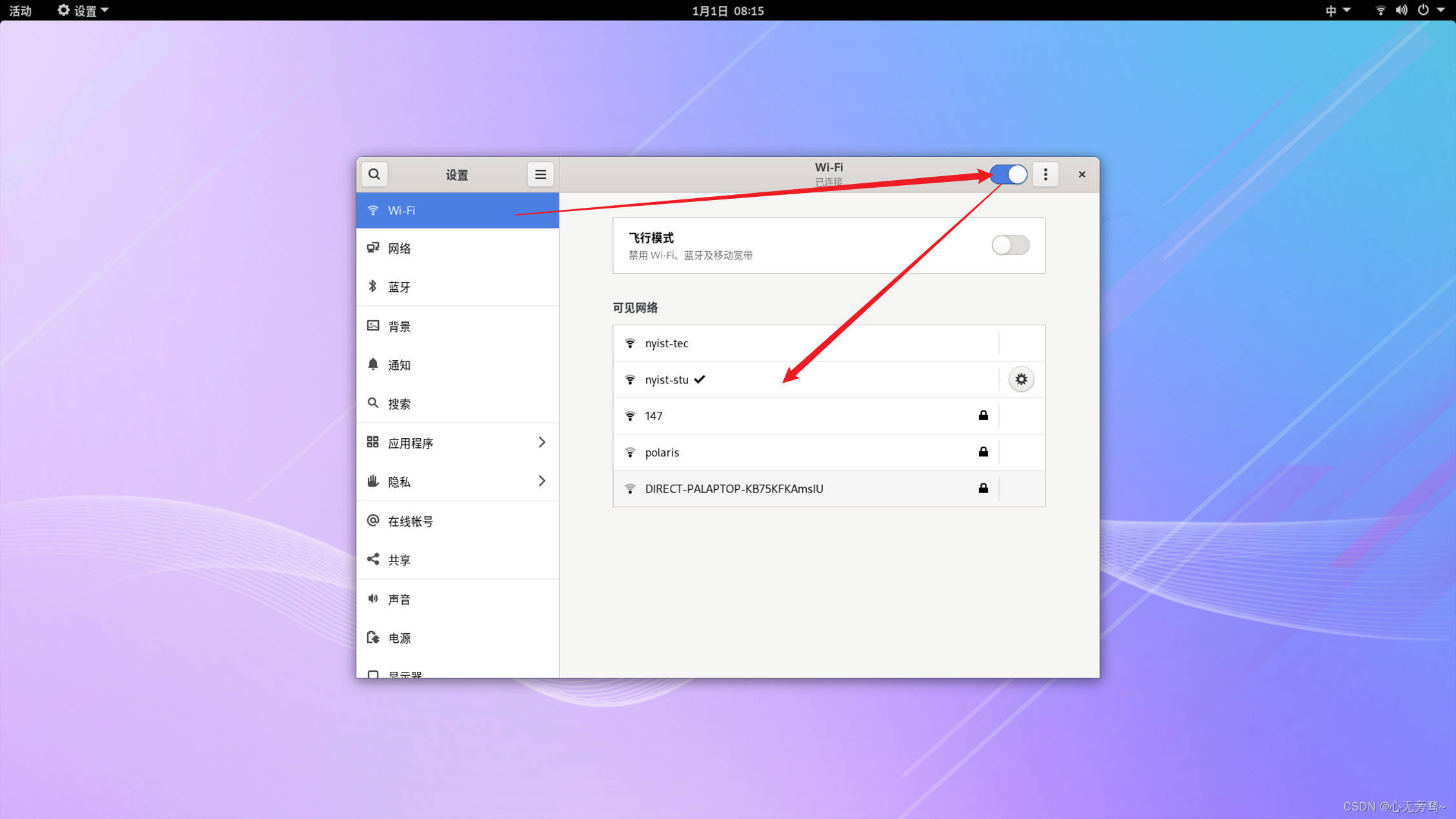Expand the Privacy (隐私) submenu chevron
This screenshot has height=819, width=1456.
(541, 481)
